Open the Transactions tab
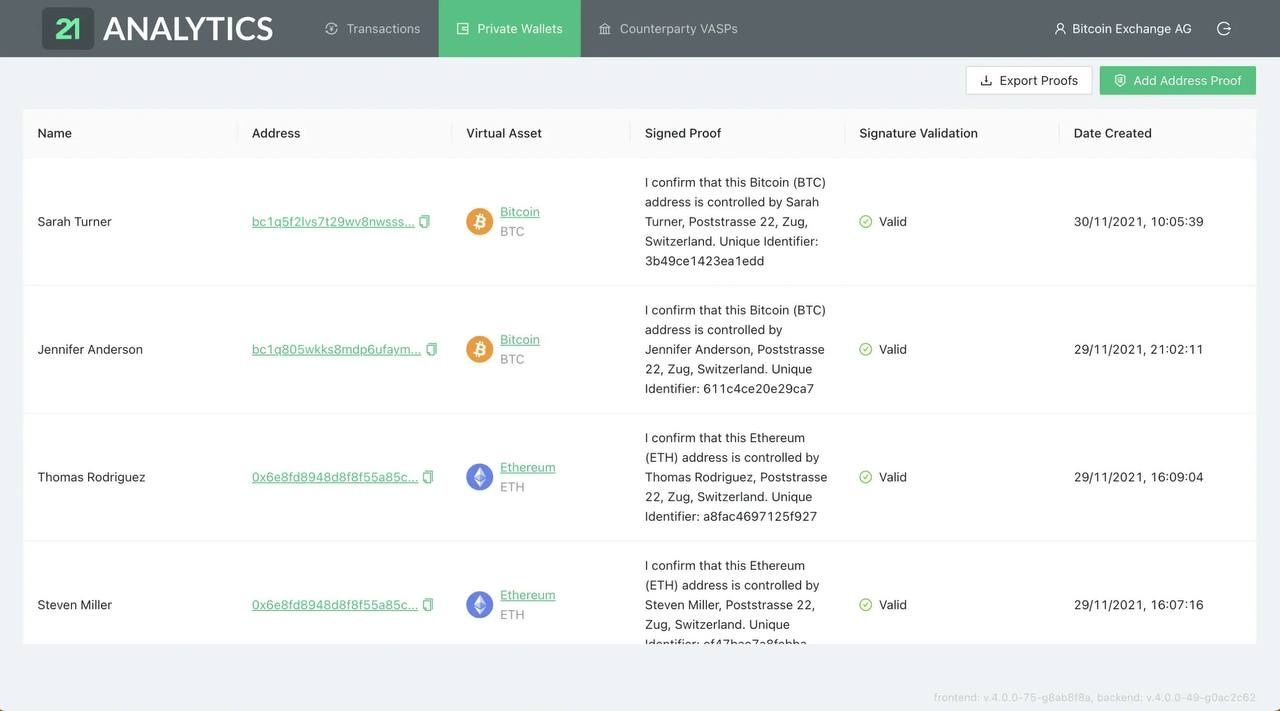 [x=372, y=29]
